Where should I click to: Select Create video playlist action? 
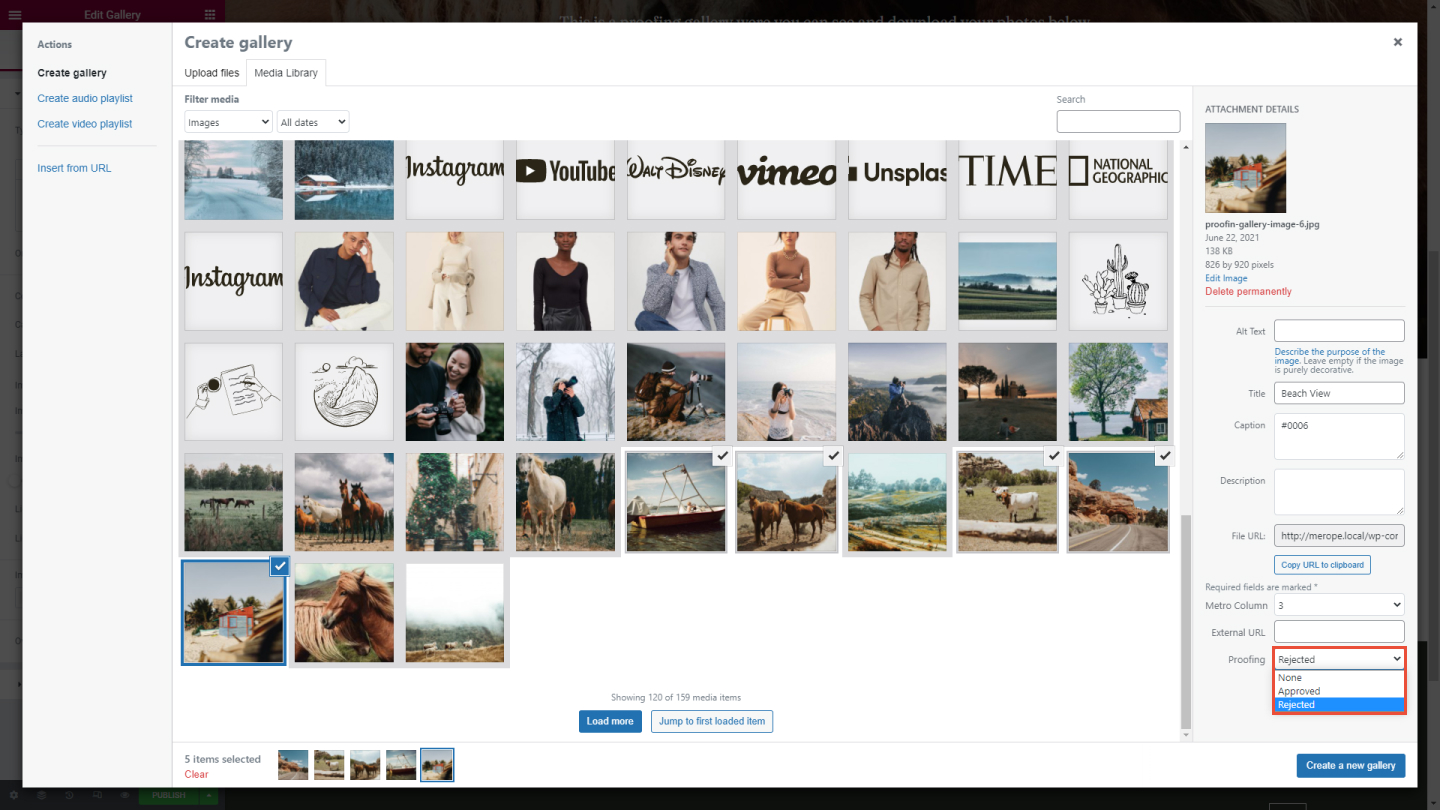pos(85,124)
